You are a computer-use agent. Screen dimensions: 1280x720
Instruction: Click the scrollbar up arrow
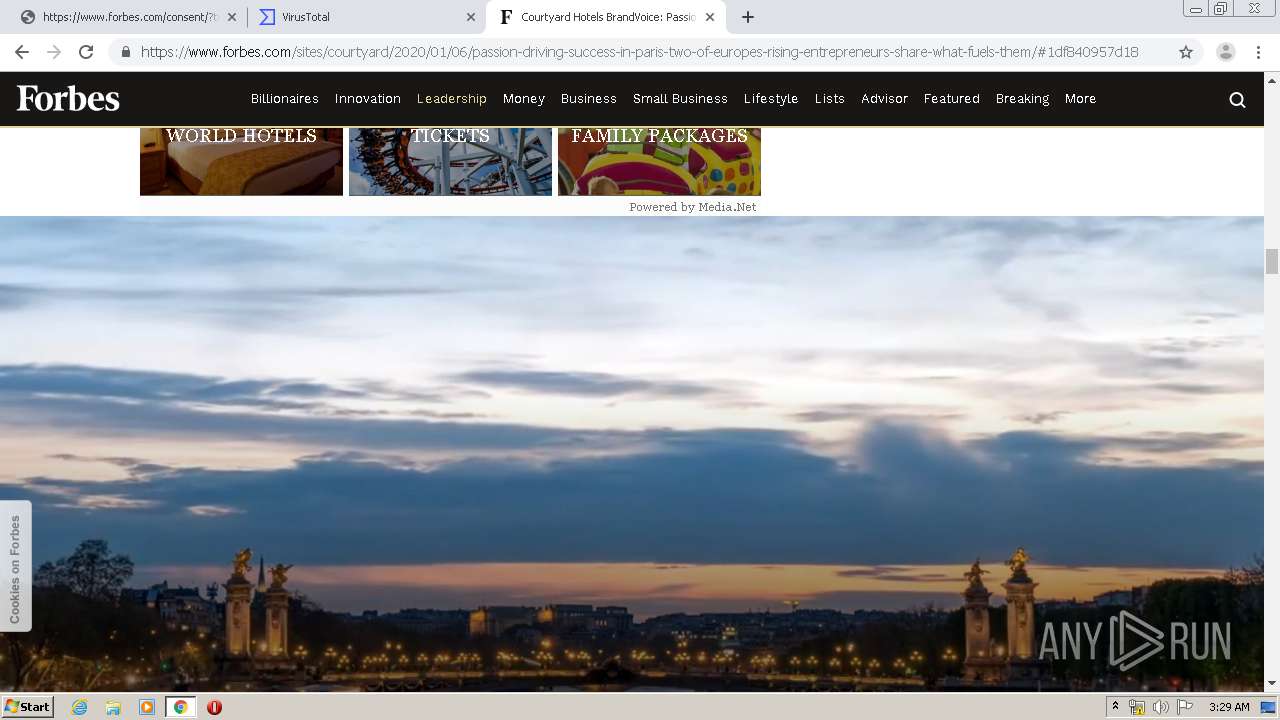click(x=1272, y=79)
